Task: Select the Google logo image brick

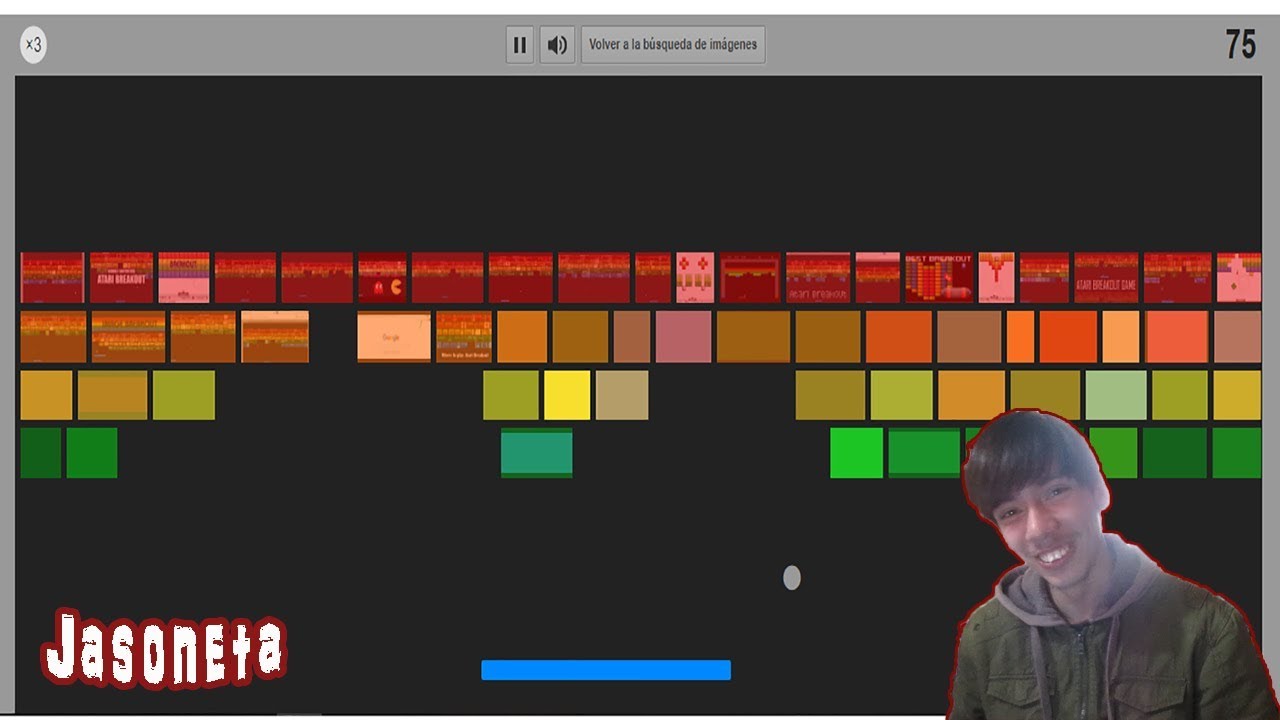Action: 394,337
